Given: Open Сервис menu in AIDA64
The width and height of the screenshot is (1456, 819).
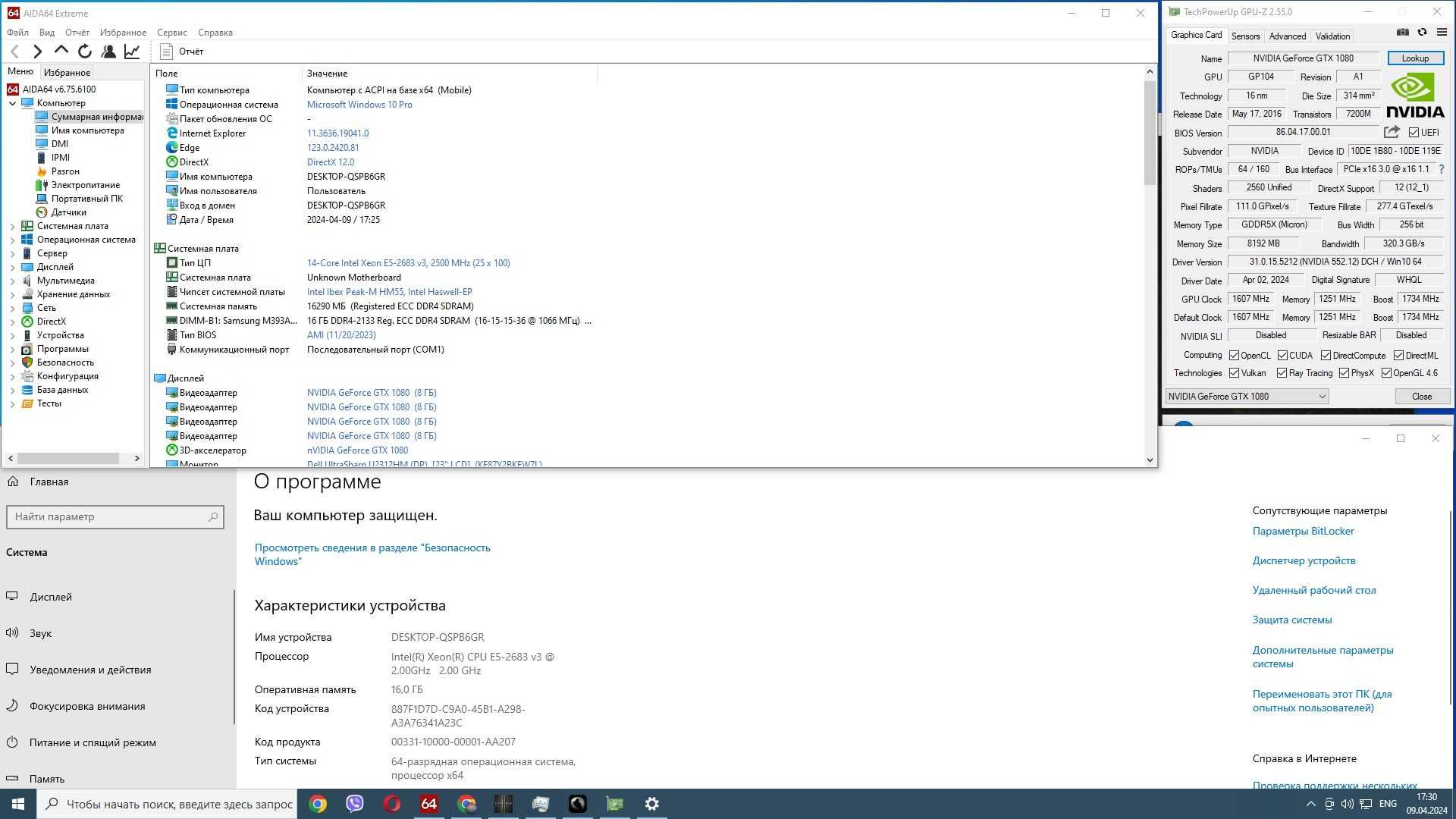Looking at the screenshot, I should (x=172, y=33).
